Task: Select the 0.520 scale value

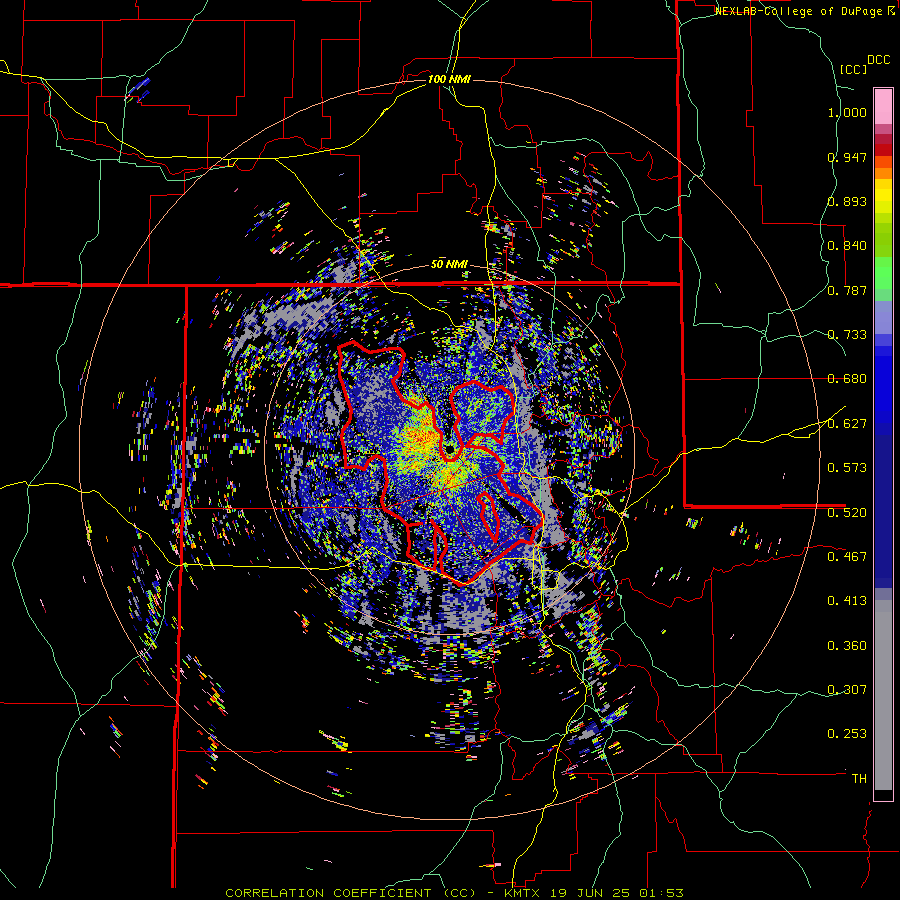Action: pos(847,512)
